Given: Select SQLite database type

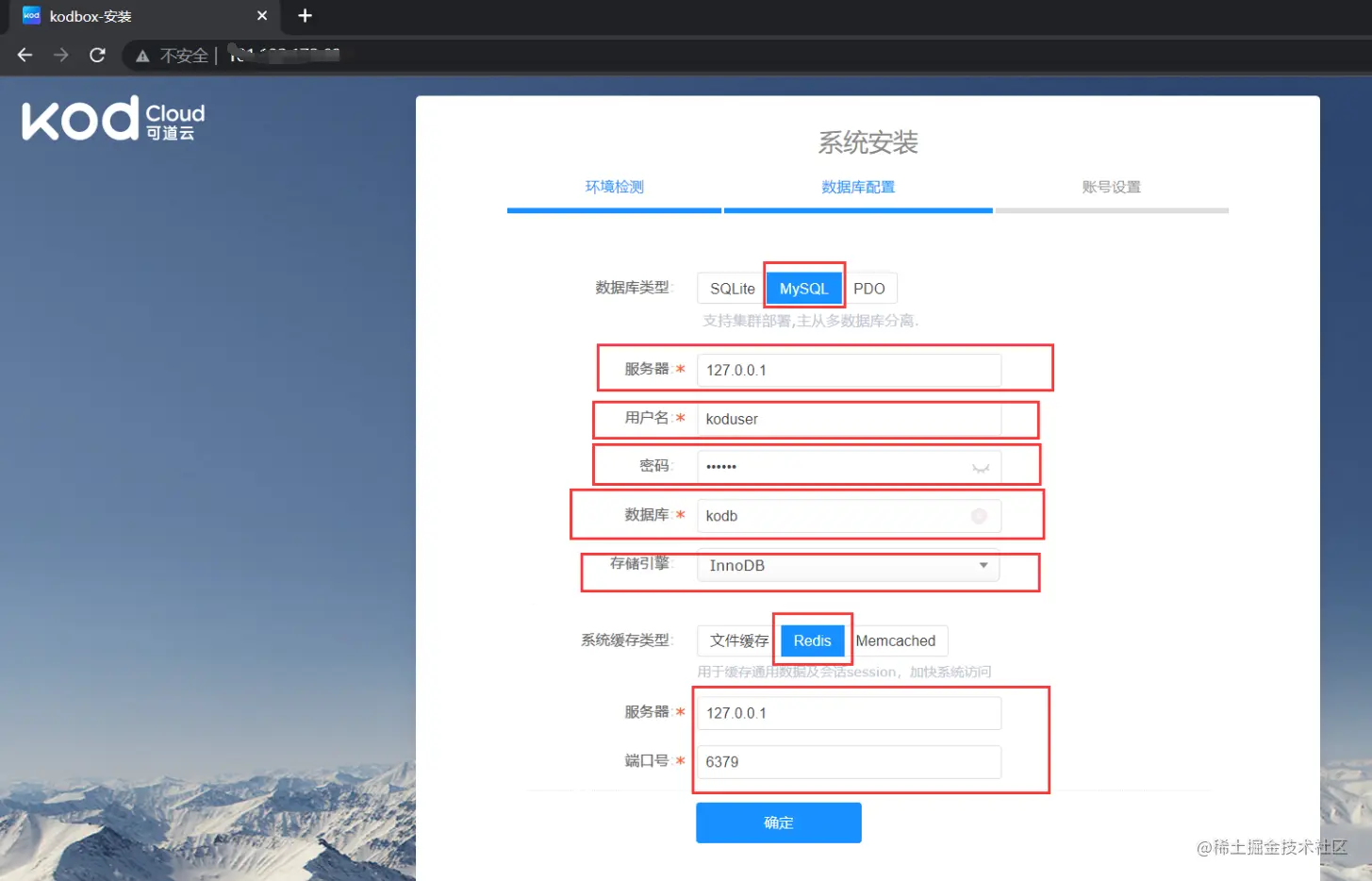Looking at the screenshot, I should 732,289.
